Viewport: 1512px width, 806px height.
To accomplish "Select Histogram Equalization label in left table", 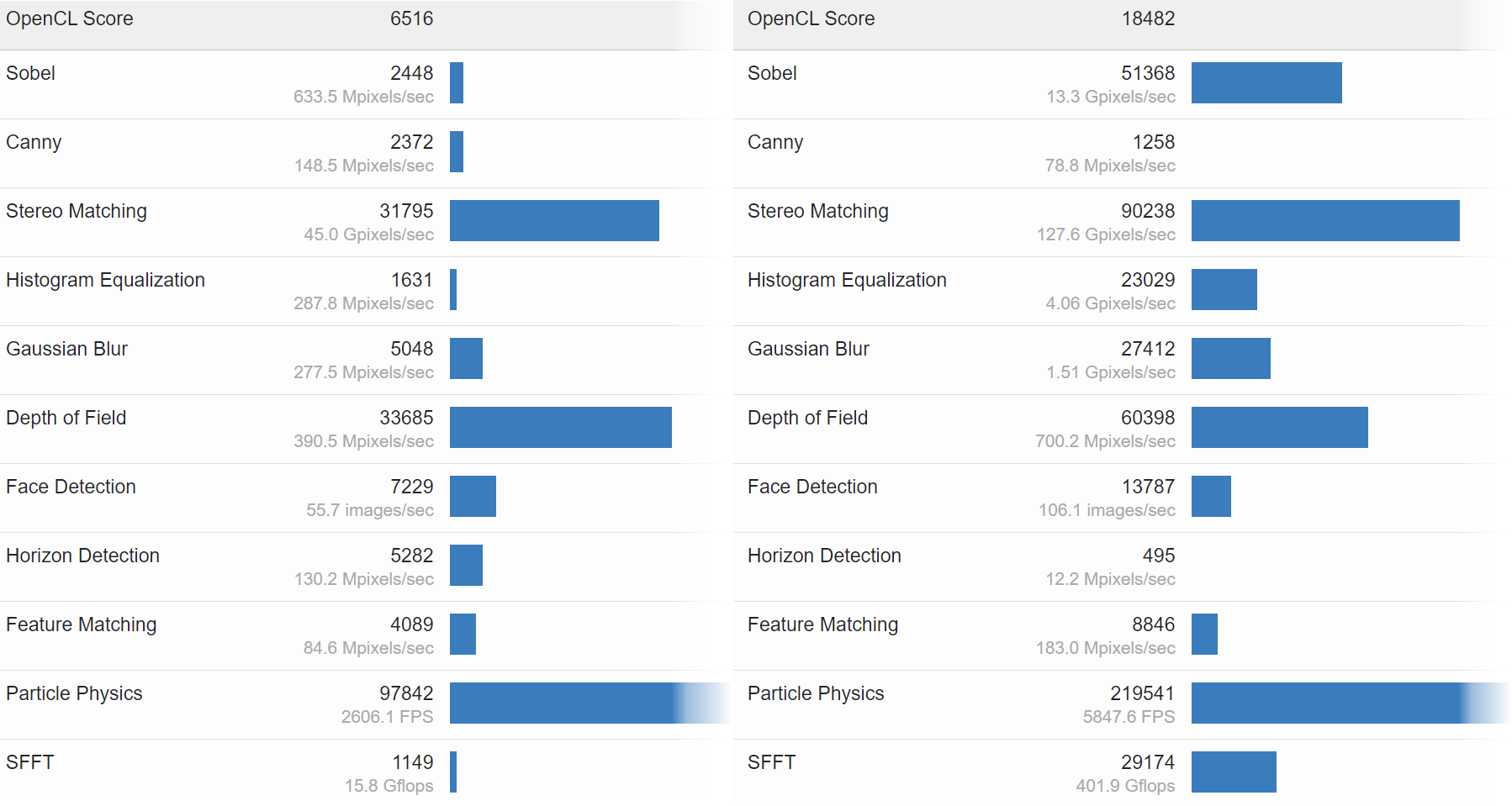I will tap(105, 281).
